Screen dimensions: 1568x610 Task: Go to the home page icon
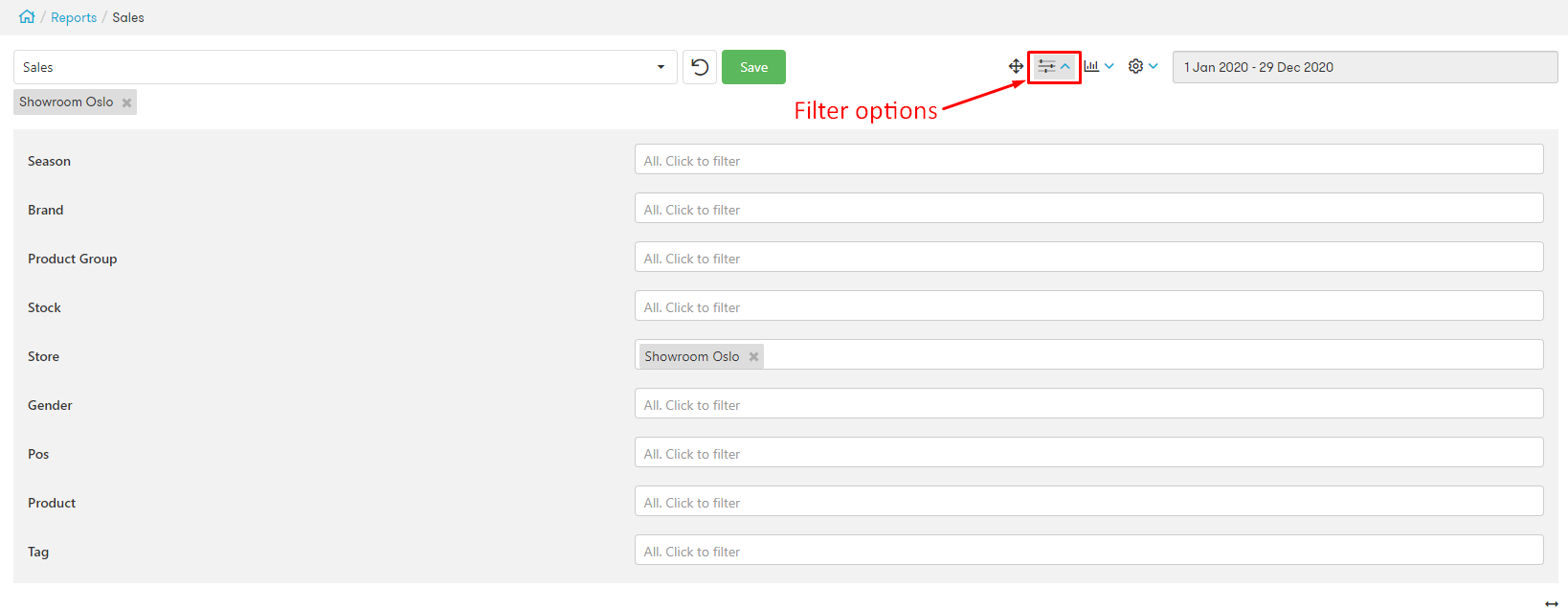pyautogui.click(x=27, y=16)
